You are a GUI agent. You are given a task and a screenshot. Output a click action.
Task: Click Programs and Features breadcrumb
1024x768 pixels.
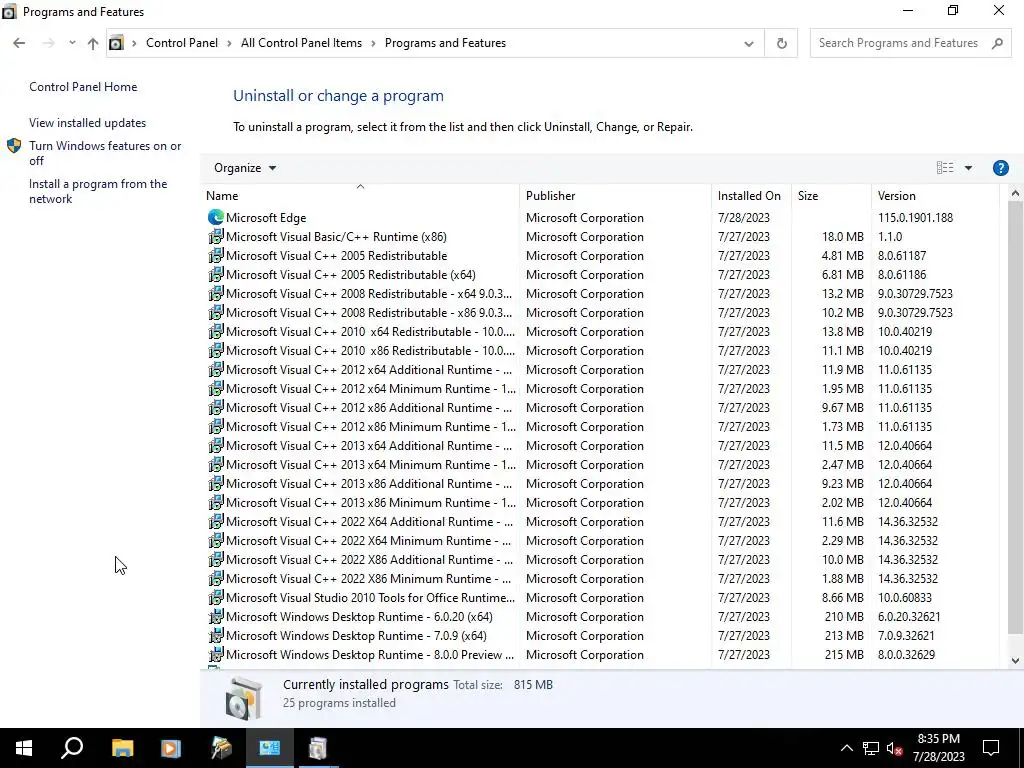pyautogui.click(x=445, y=43)
